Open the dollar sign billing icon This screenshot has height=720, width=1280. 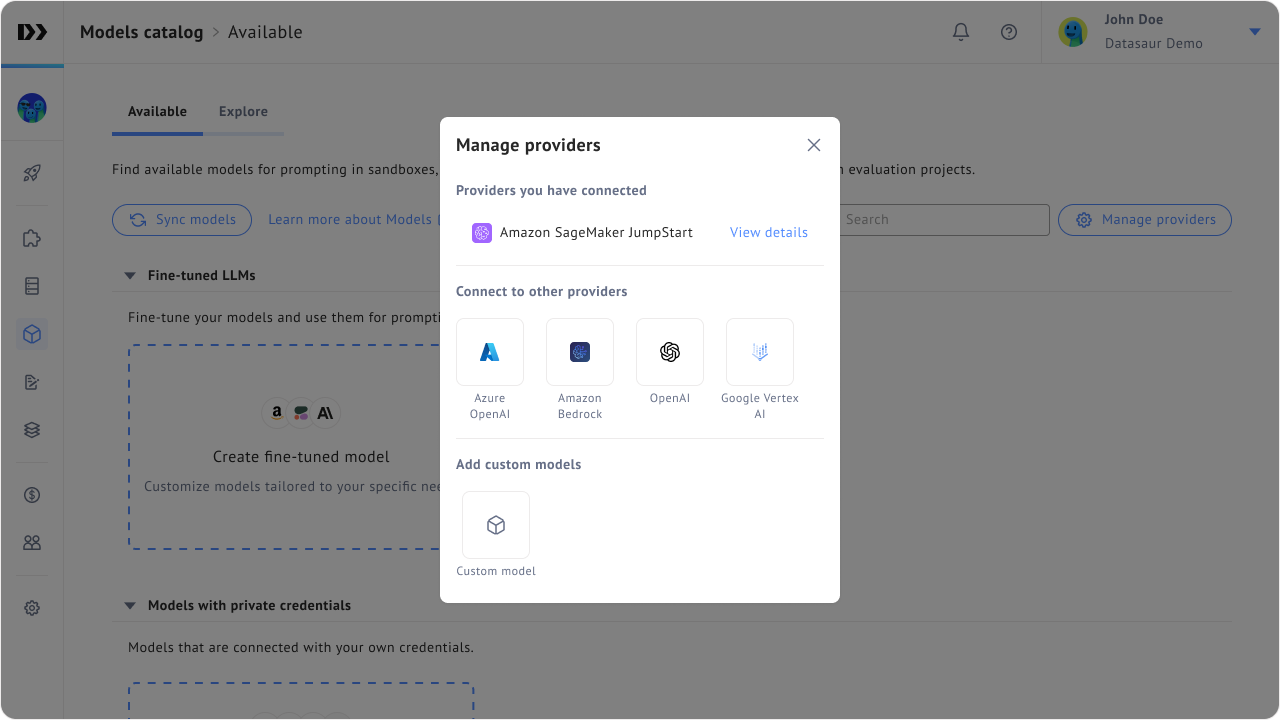pyautogui.click(x=32, y=495)
